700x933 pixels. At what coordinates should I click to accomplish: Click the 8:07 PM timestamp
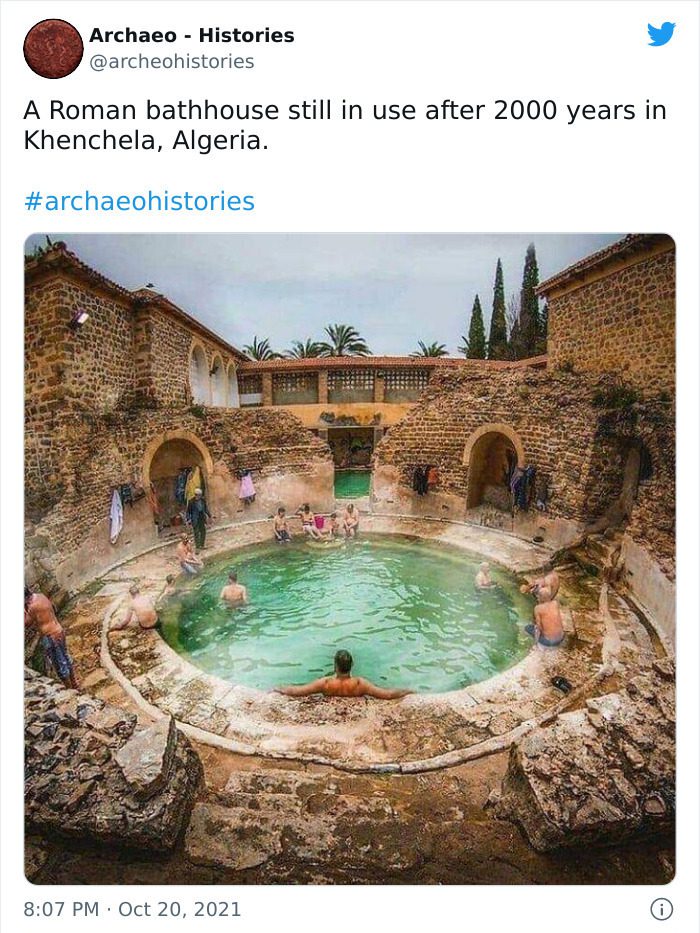click(x=61, y=909)
